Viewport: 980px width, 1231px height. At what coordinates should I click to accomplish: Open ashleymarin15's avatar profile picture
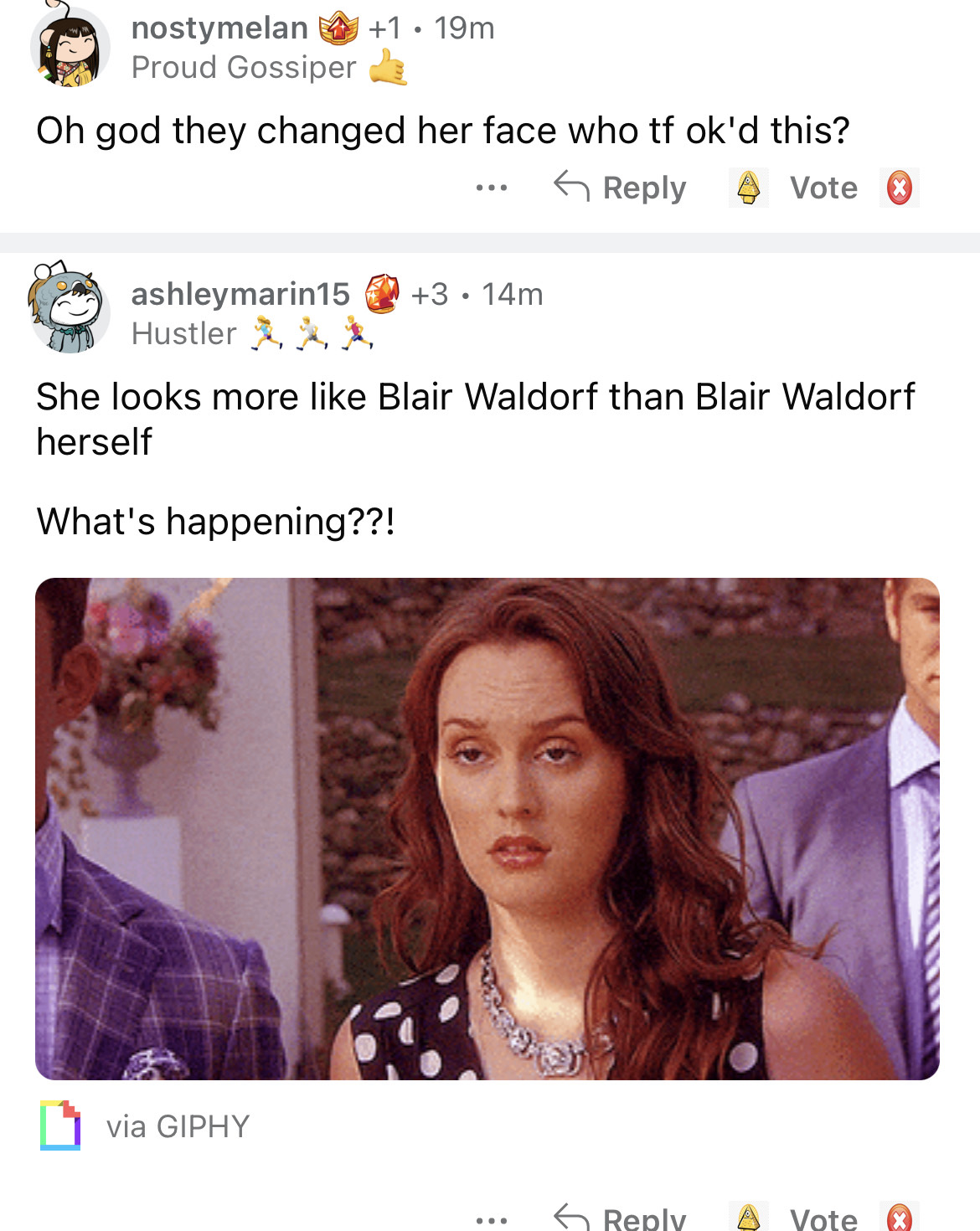[70, 310]
